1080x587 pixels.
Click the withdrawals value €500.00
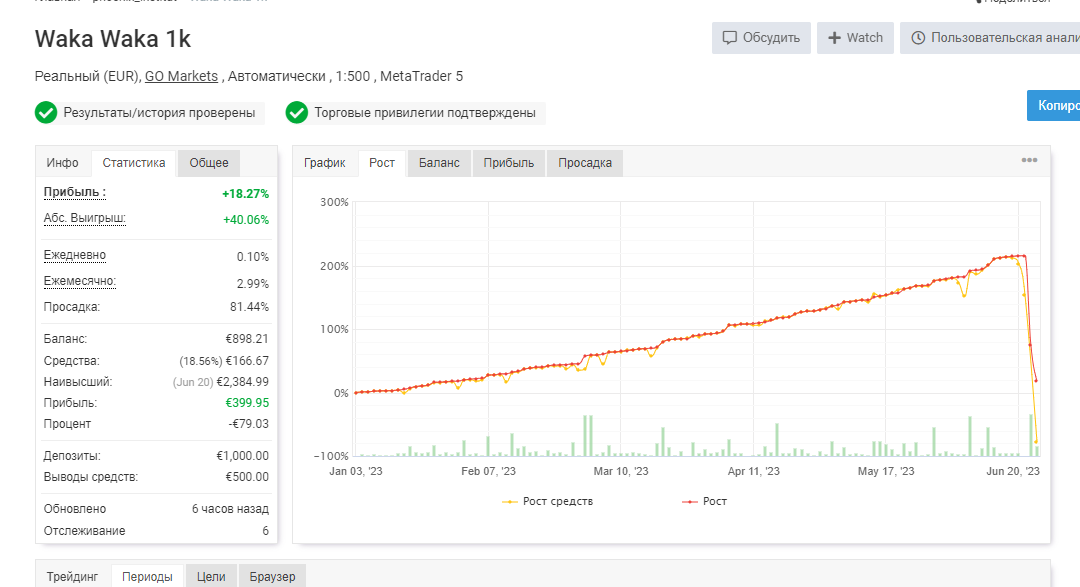[x=247, y=477]
